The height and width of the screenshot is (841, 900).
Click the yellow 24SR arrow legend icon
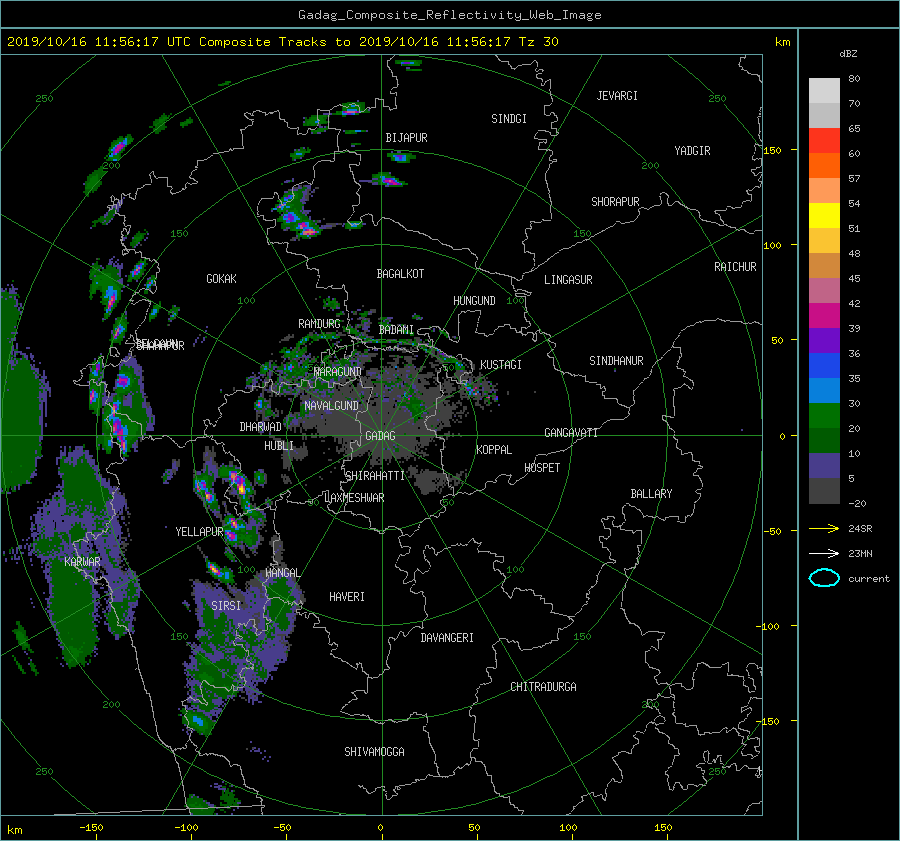click(x=824, y=528)
